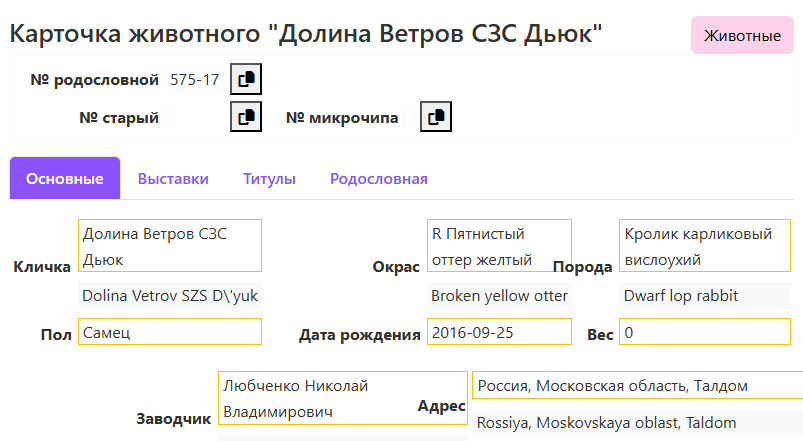803x441 pixels.
Task: Go to the Титулы tab
Action: pos(269,179)
